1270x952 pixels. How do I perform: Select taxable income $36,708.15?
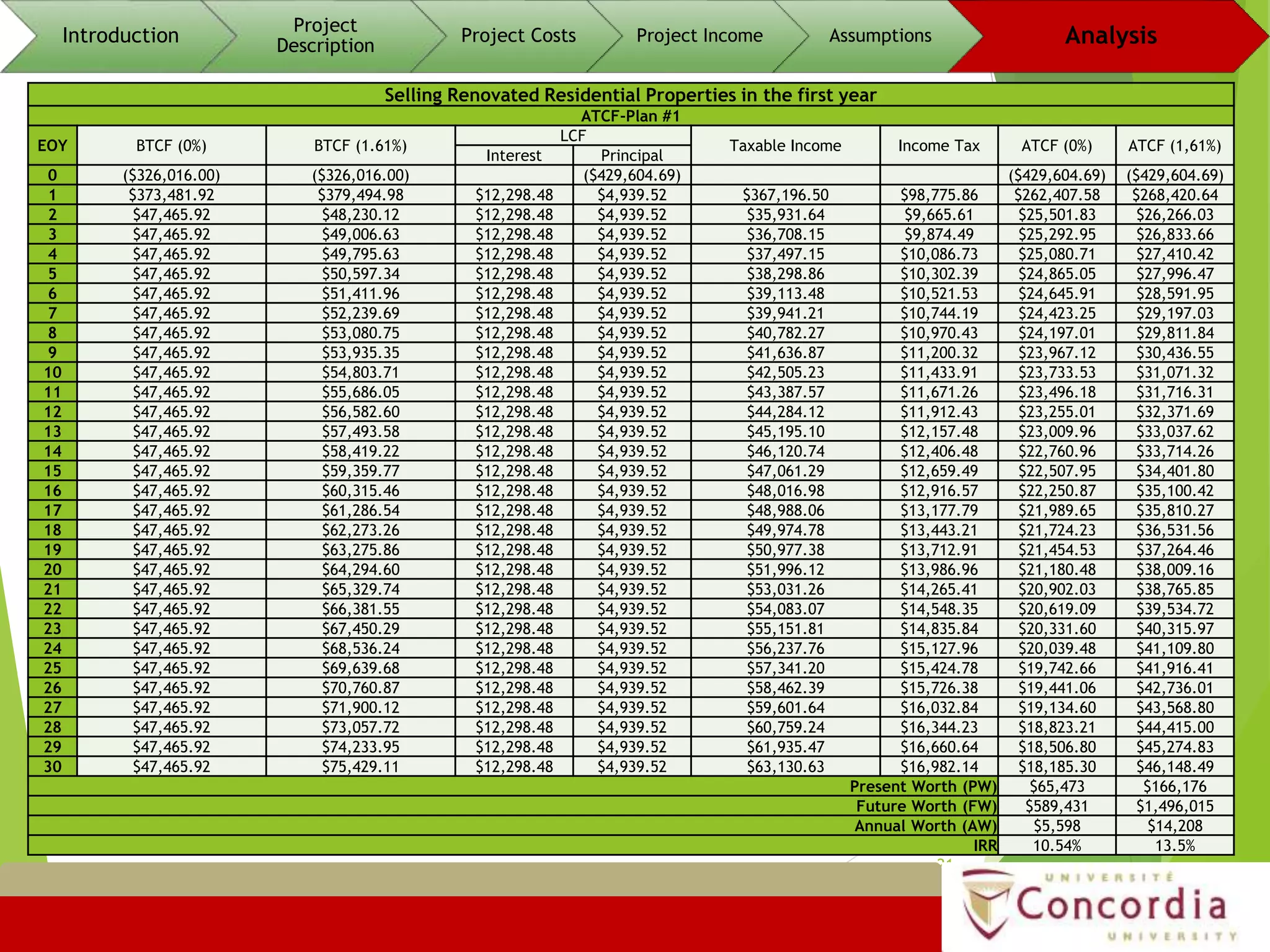click(785, 234)
